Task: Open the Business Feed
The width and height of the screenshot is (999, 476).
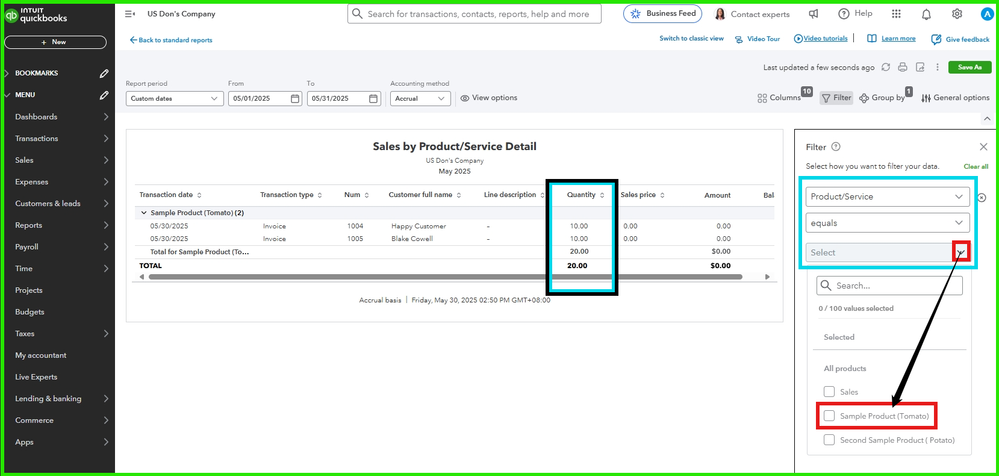Action: click(663, 13)
